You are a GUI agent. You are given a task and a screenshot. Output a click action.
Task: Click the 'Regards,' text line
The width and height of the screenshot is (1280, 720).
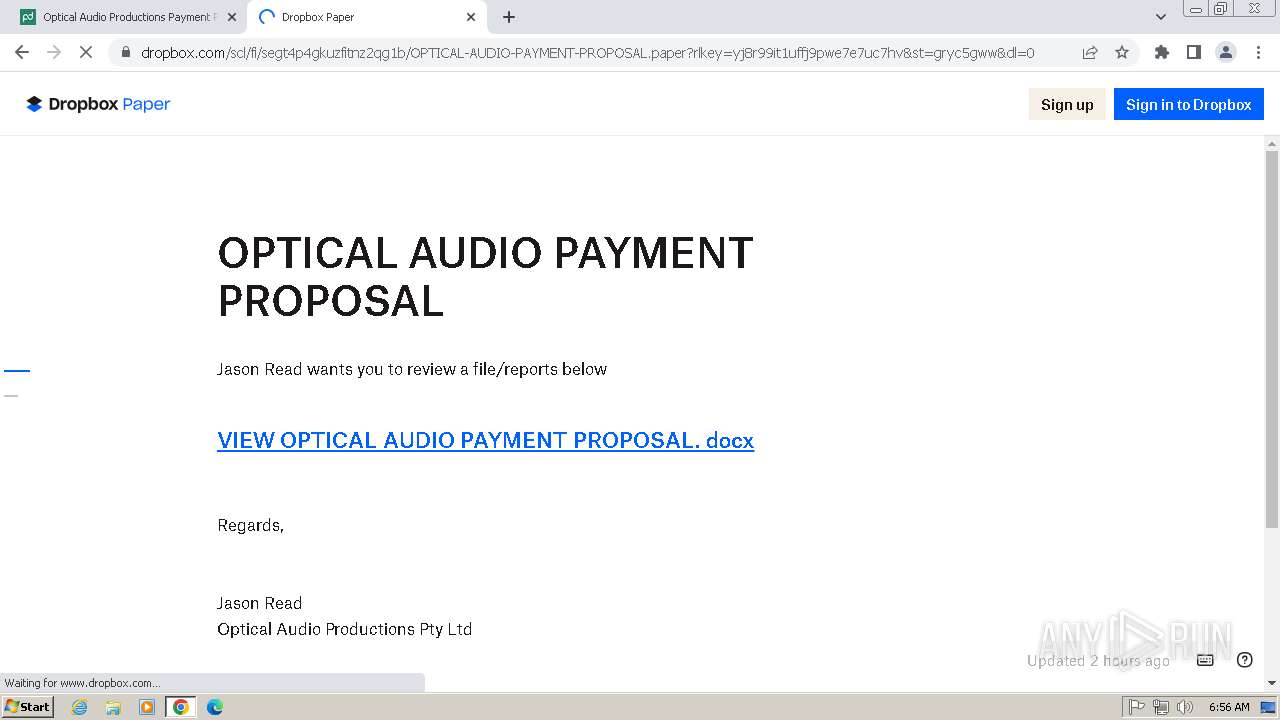250,525
